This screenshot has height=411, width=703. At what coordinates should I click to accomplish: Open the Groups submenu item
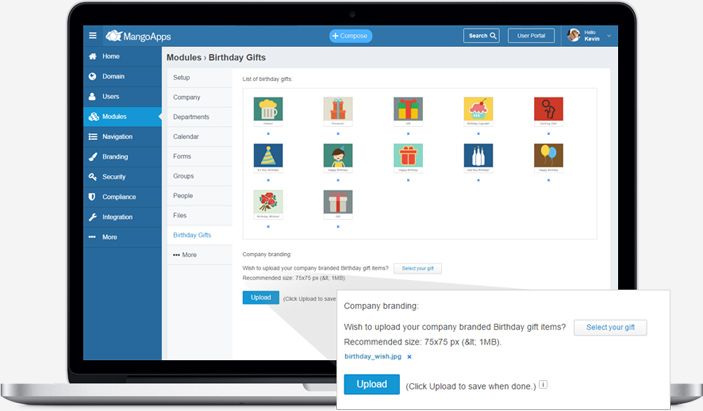[200, 176]
